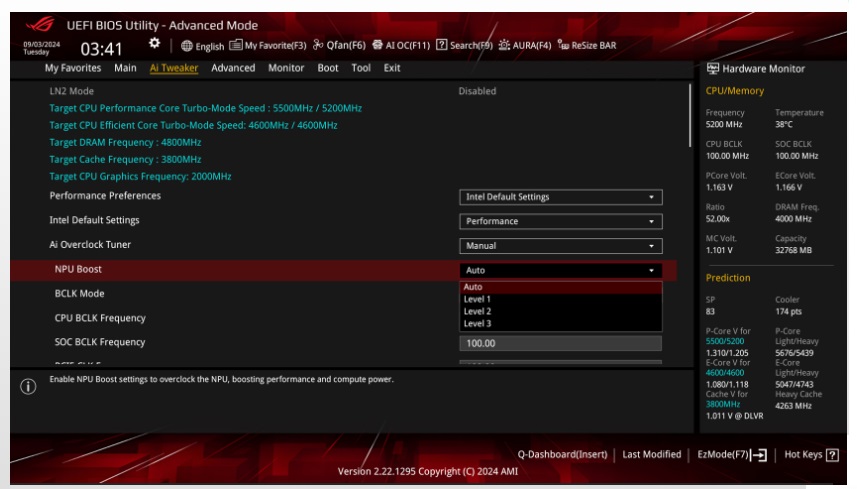This screenshot has height=489, width=857.
Task: Toggle ReSize BAR option
Action: [x=587, y=46]
